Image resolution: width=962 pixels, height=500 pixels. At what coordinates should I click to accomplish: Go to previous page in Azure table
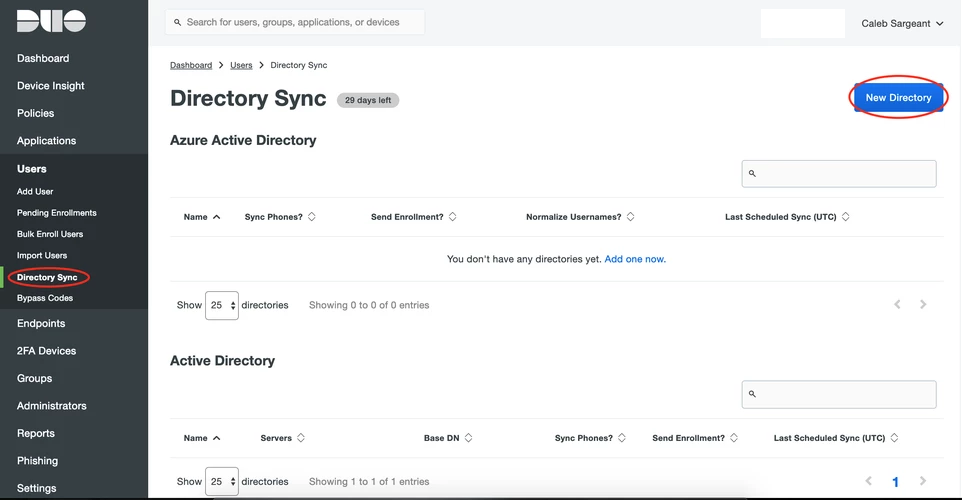(x=898, y=304)
